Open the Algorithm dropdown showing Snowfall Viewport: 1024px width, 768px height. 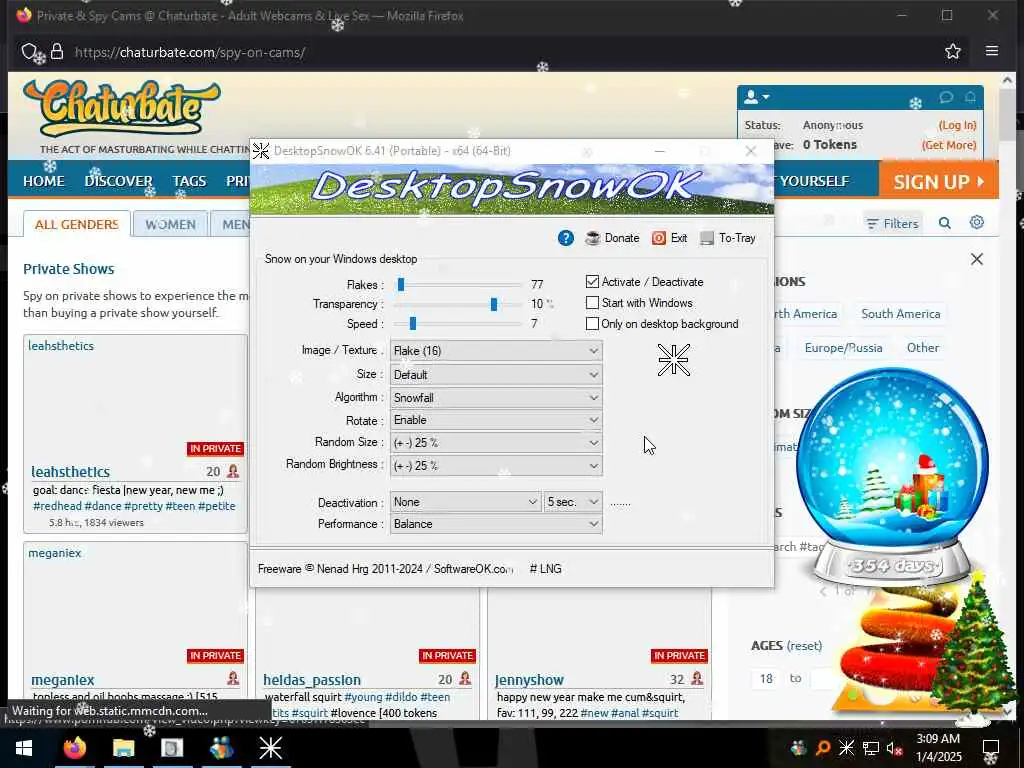[496, 397]
